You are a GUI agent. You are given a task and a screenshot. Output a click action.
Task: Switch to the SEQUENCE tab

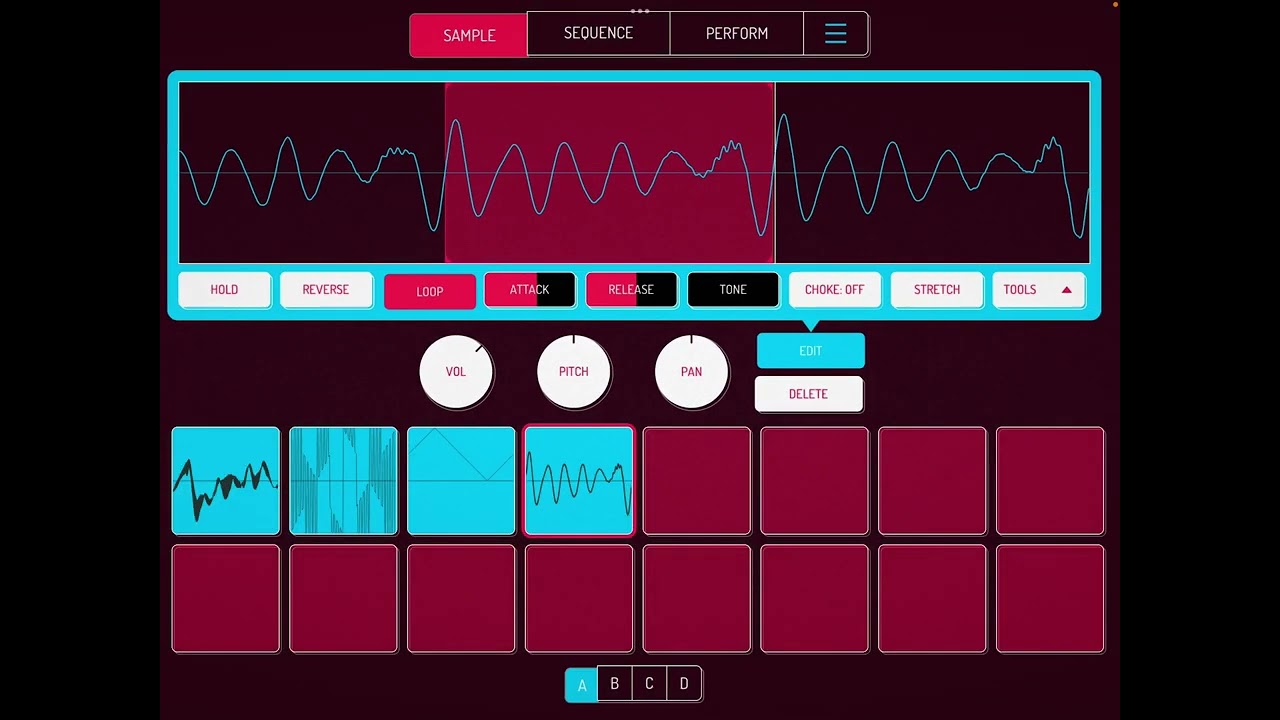598,33
